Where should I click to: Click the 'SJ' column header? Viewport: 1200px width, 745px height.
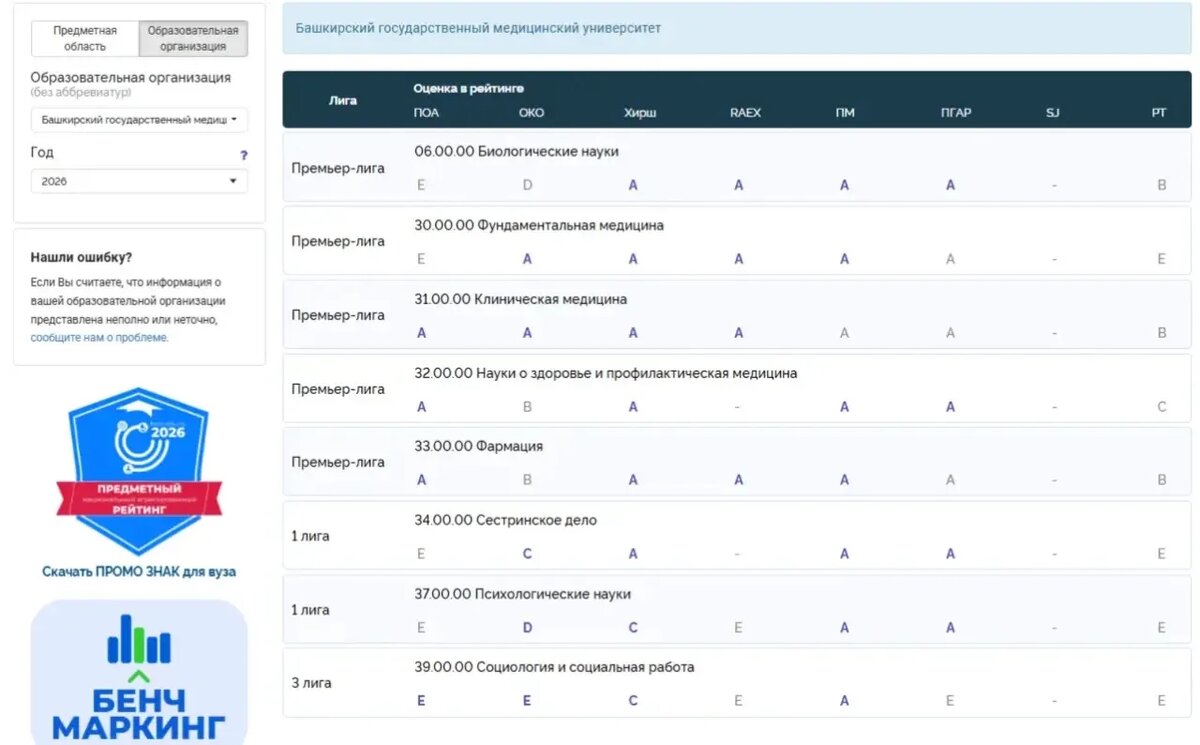click(1052, 113)
